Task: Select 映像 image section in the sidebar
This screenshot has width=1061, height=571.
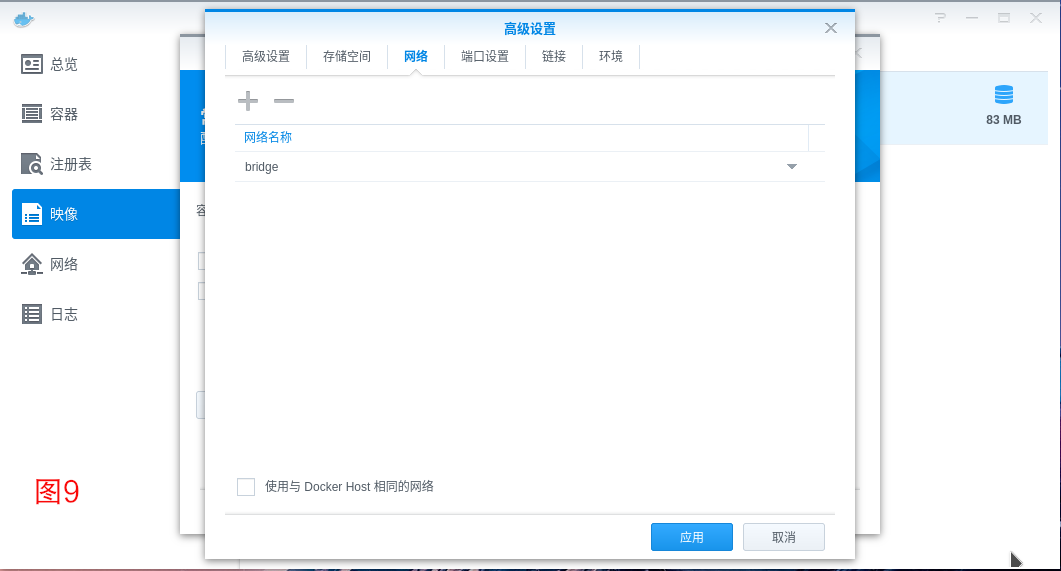Action: click(x=95, y=214)
